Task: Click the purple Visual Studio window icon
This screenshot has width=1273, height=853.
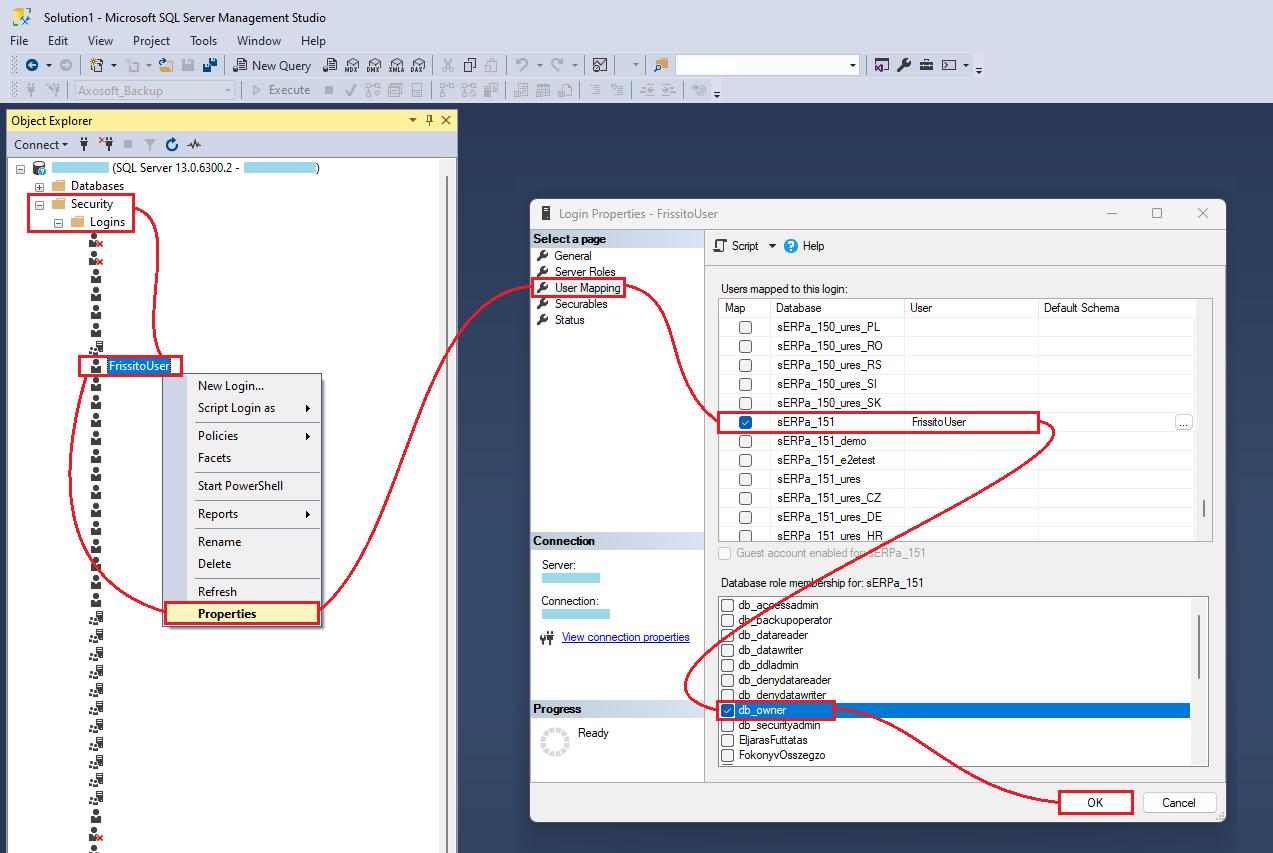Action: coord(882,65)
